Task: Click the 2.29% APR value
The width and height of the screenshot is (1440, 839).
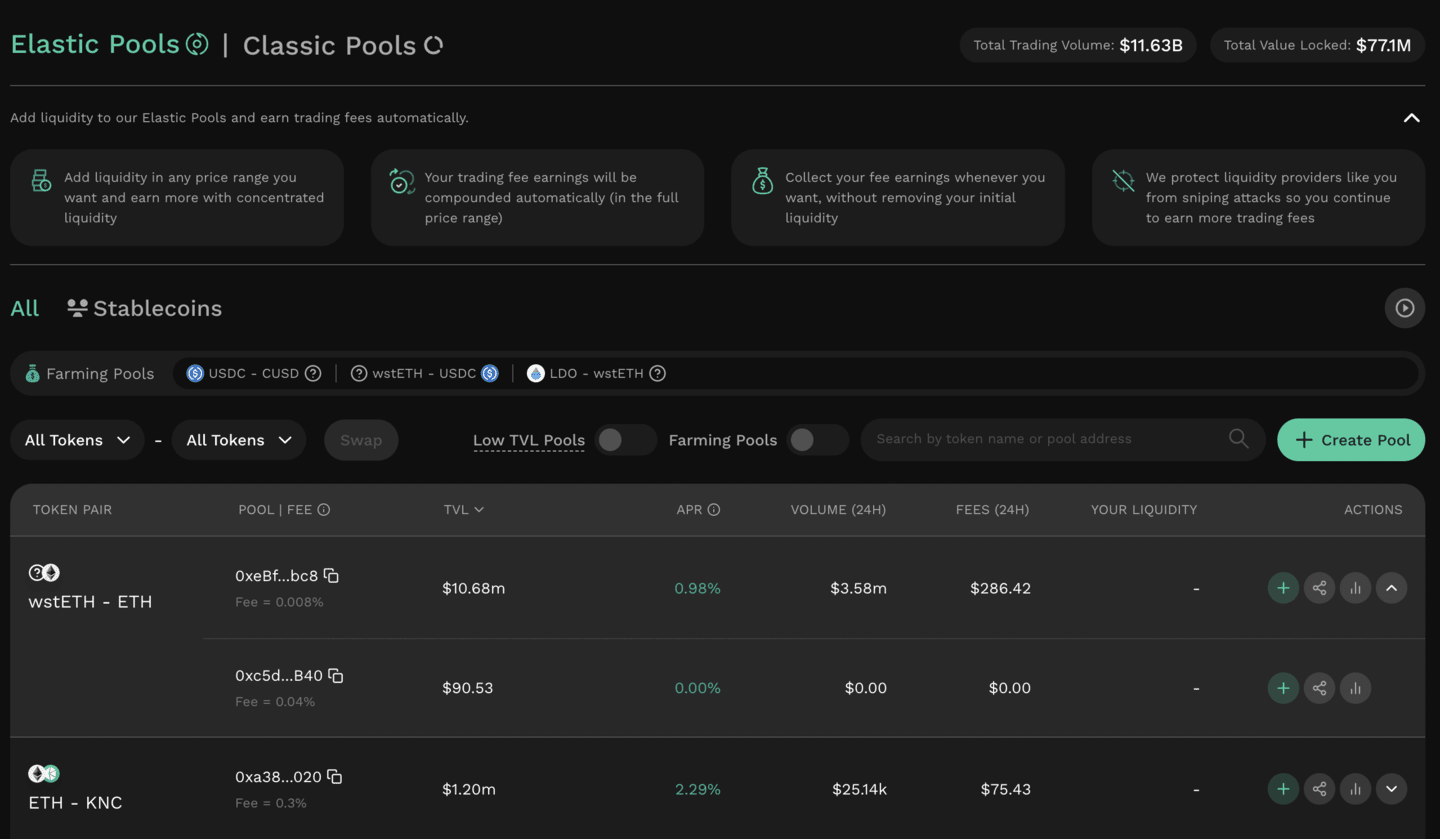Action: [697, 789]
